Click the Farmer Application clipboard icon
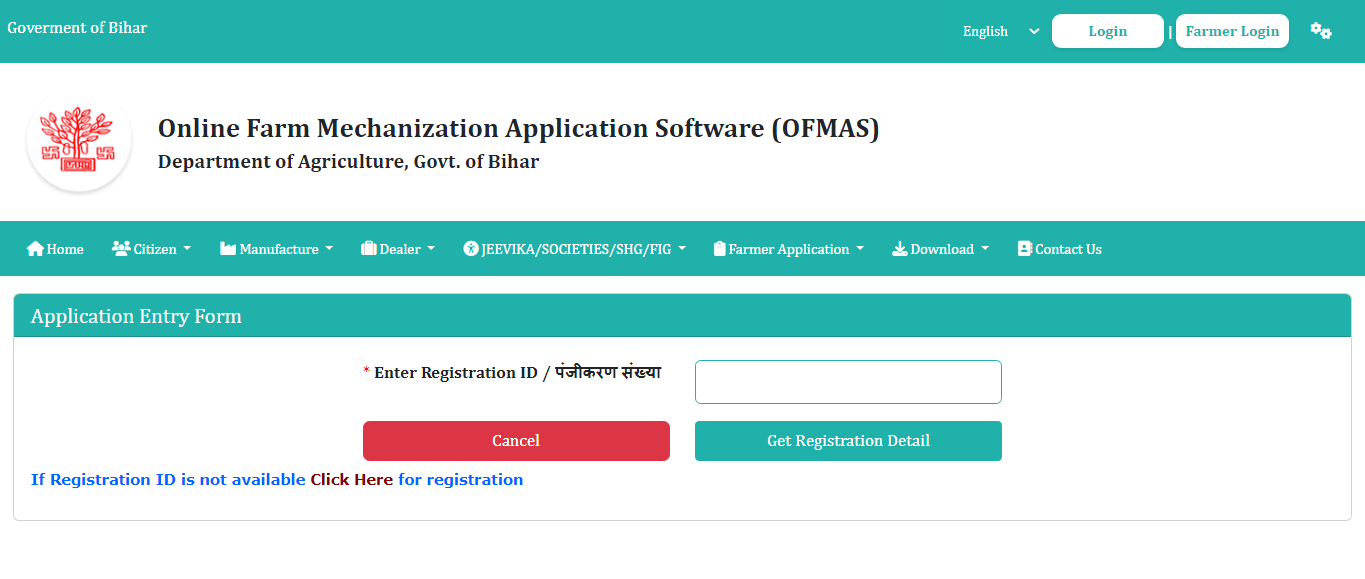 pyautogui.click(x=719, y=249)
